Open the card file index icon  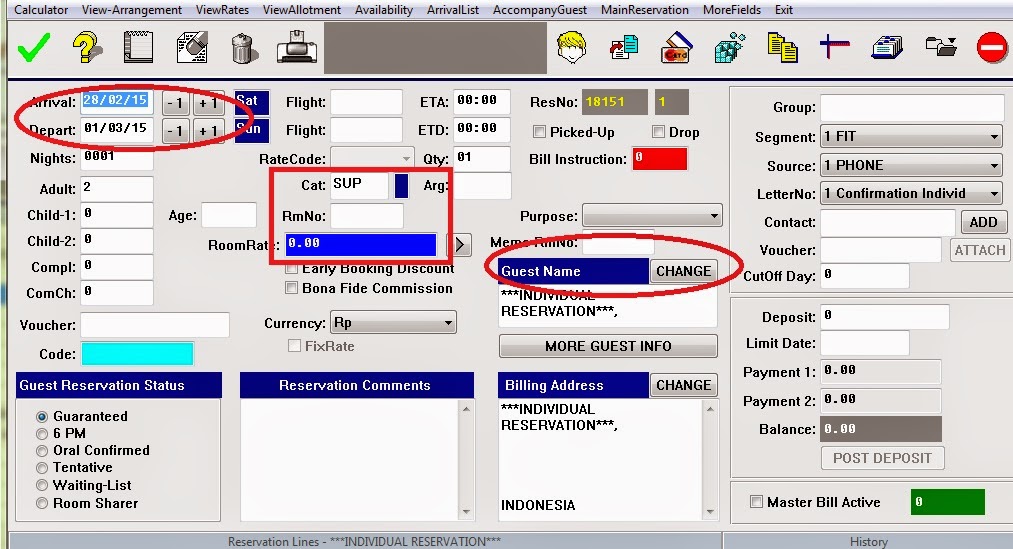[887, 48]
